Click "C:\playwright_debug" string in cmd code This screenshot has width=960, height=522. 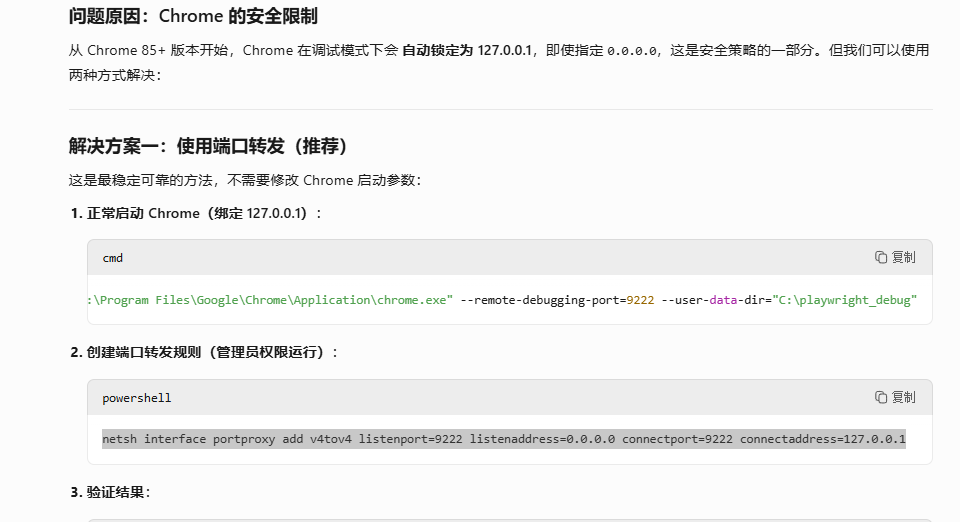(x=845, y=300)
